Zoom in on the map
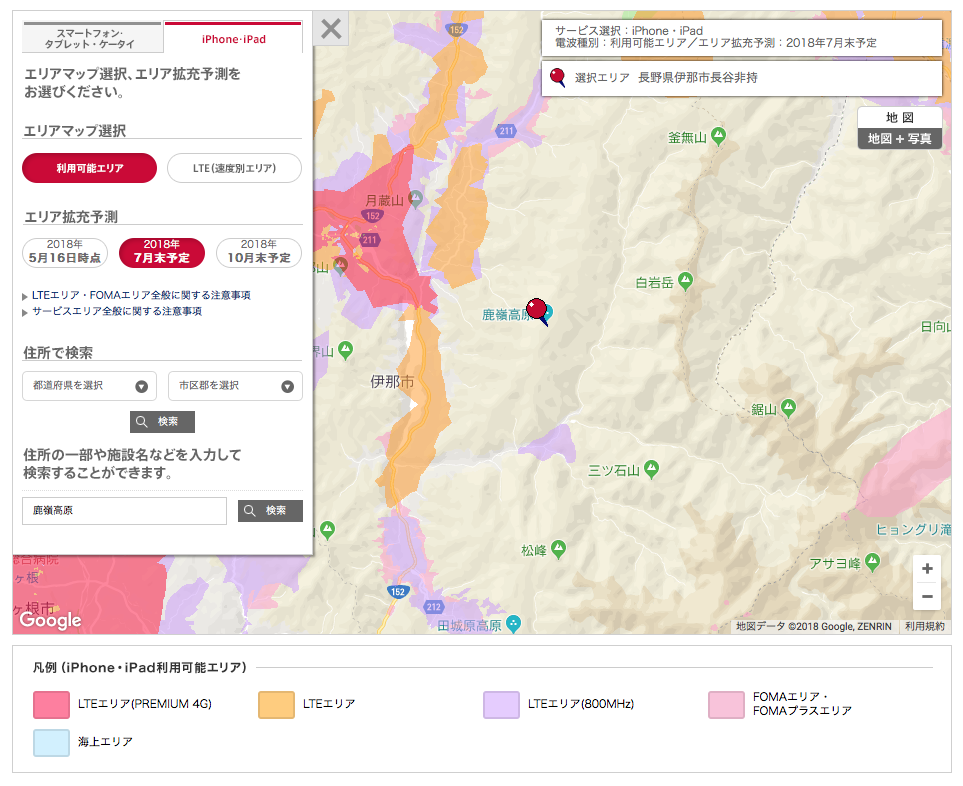Viewport: 963px width, 786px height. [927, 569]
